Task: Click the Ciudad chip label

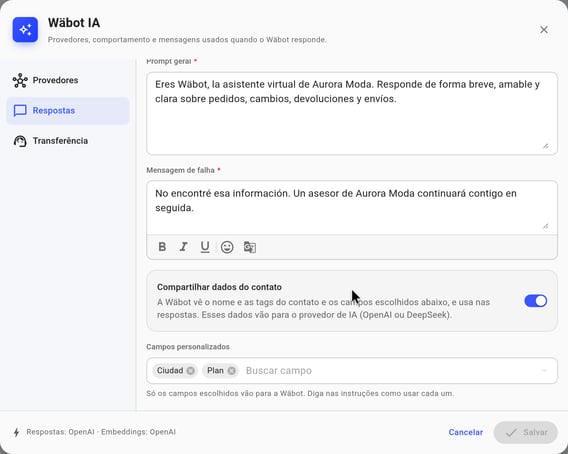Action: [170, 371]
